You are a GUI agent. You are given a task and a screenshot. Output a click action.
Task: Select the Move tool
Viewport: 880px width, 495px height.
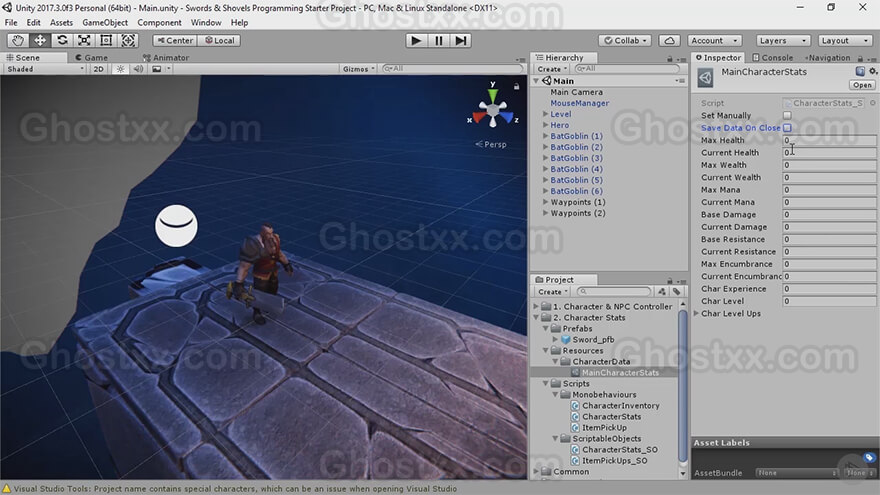(40, 40)
